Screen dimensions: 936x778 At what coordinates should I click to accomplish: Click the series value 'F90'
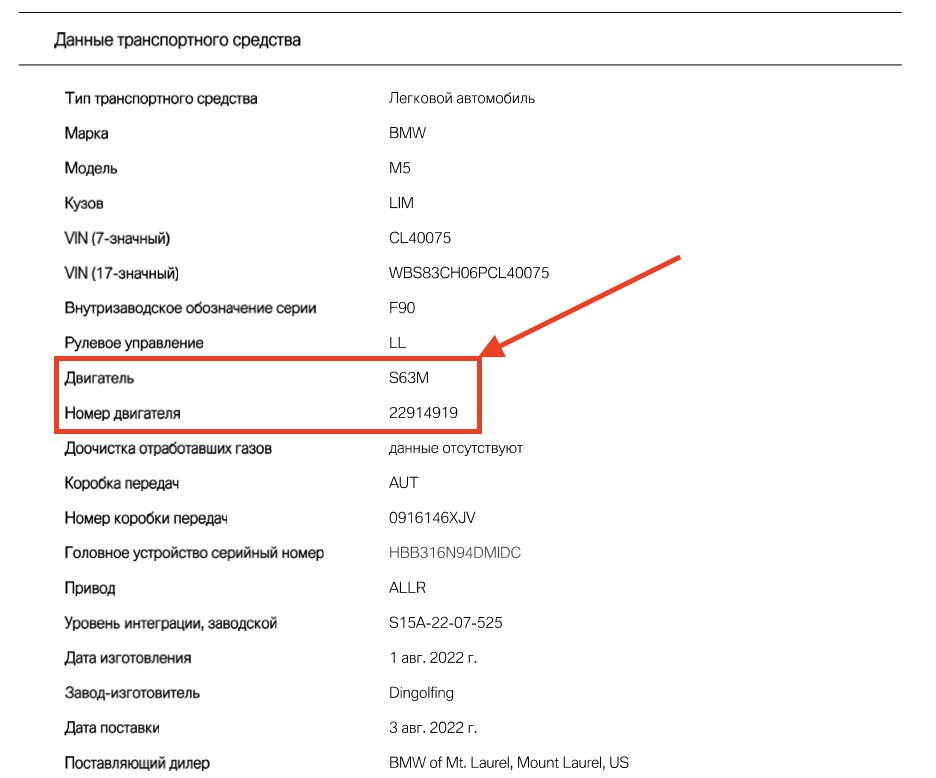point(402,307)
